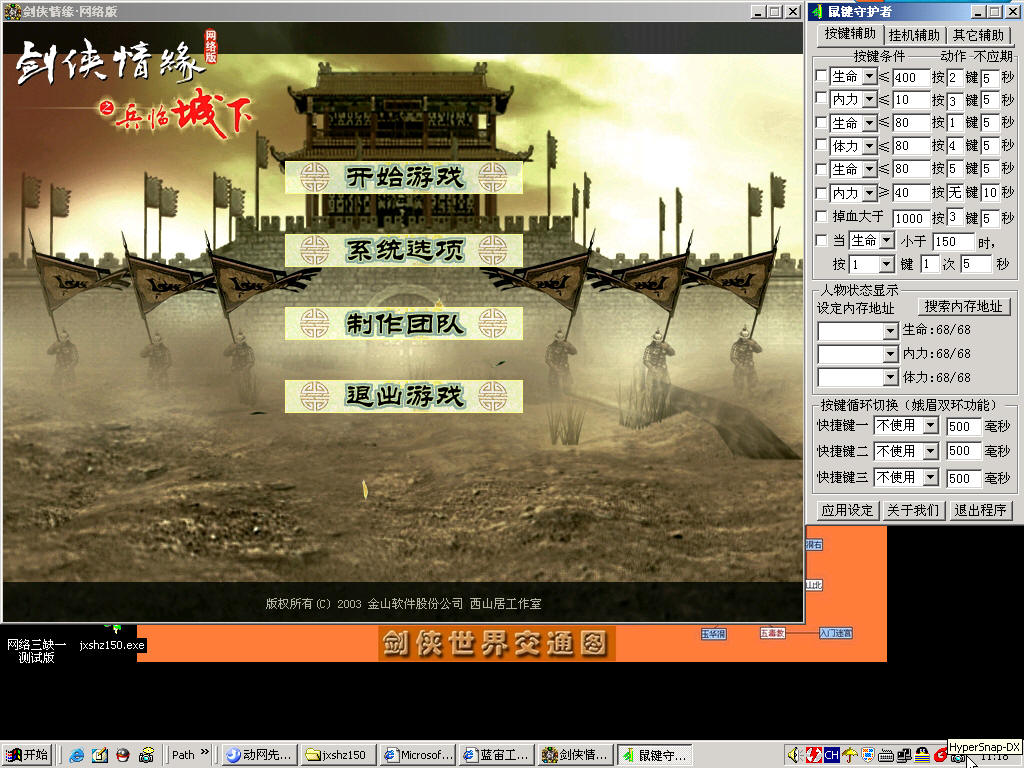Open the 快捷键一 不使用 dropdown
Image resolution: width=1024 pixels, height=768 pixels.
(x=931, y=426)
